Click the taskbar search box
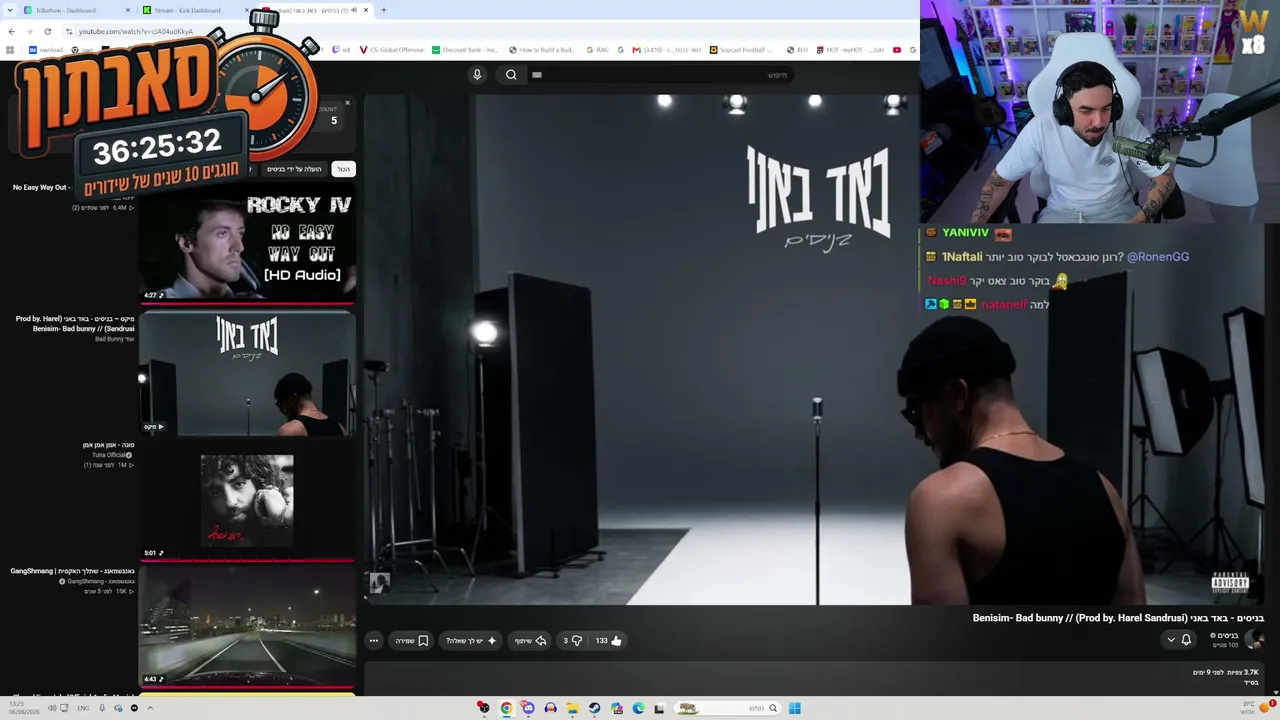This screenshot has height=720, width=1280. tap(727, 708)
